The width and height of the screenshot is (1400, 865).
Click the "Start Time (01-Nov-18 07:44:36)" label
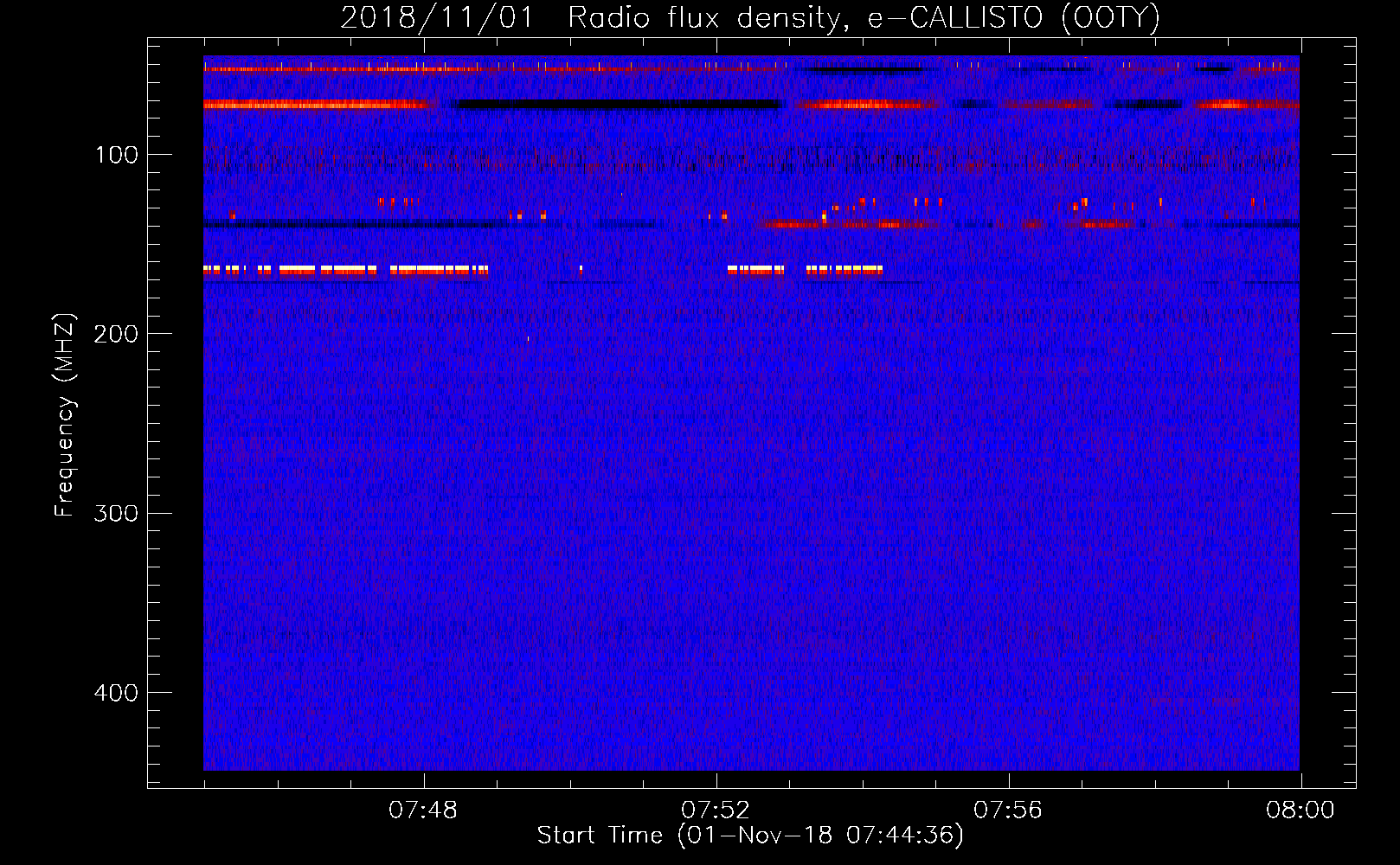pyautogui.click(x=750, y=836)
